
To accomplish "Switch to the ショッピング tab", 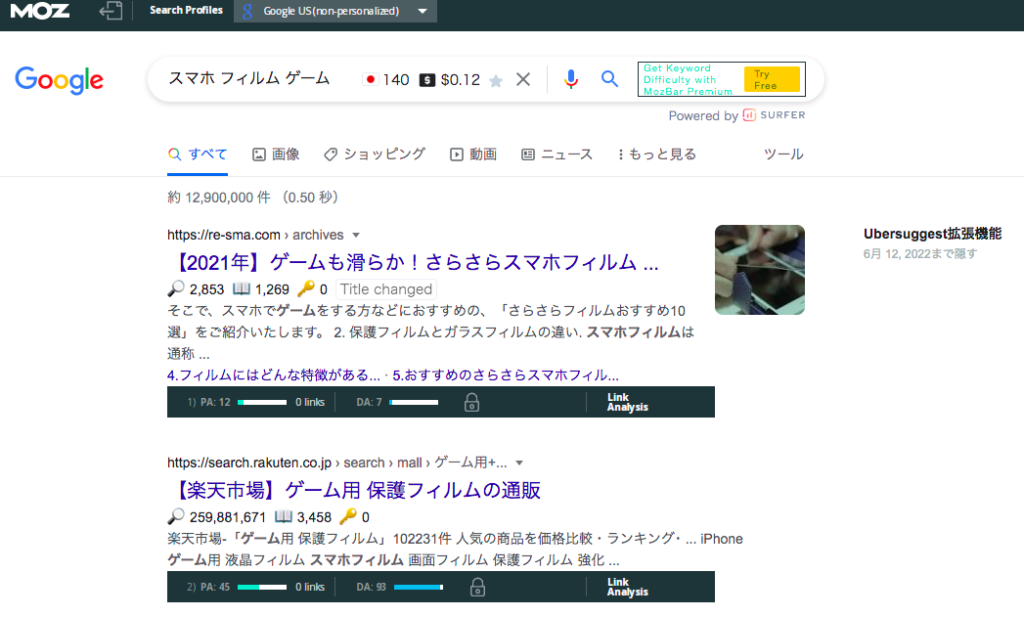I will click(x=374, y=155).
